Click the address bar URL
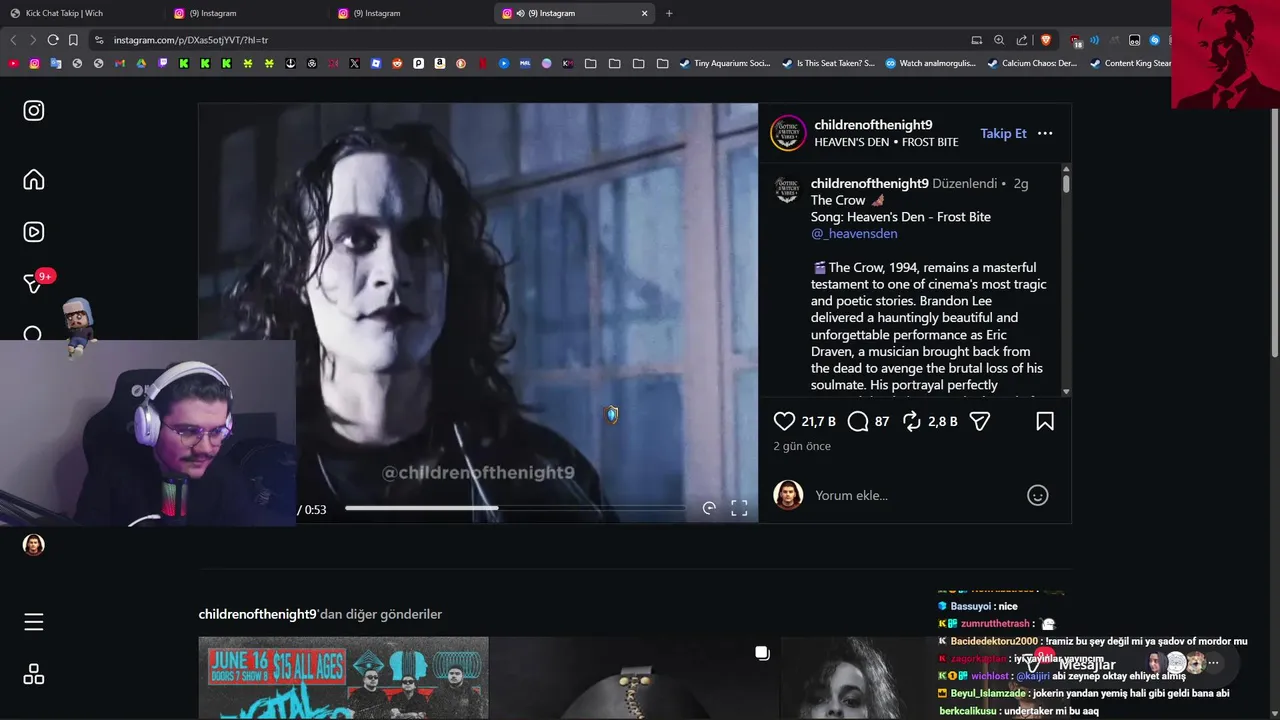 tap(191, 40)
